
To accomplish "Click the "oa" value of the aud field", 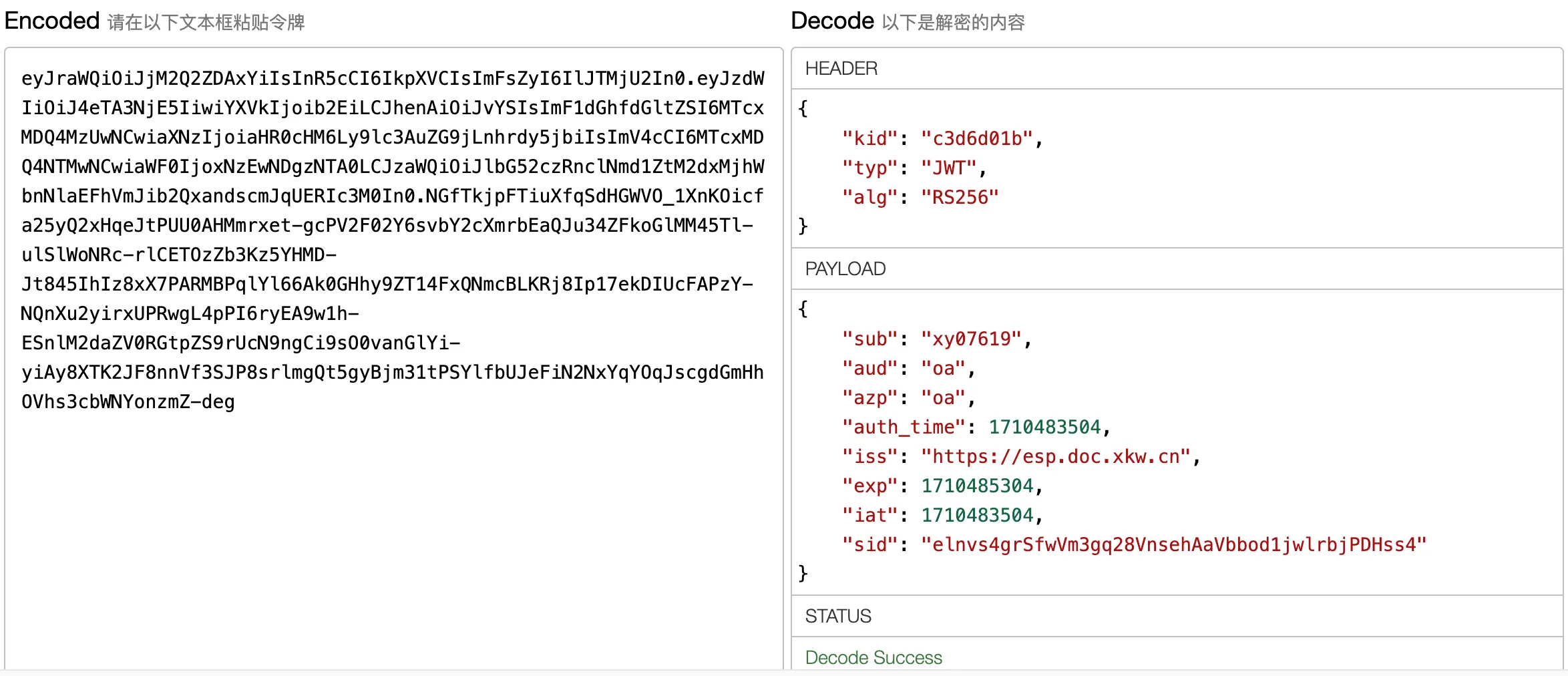I will [x=943, y=369].
